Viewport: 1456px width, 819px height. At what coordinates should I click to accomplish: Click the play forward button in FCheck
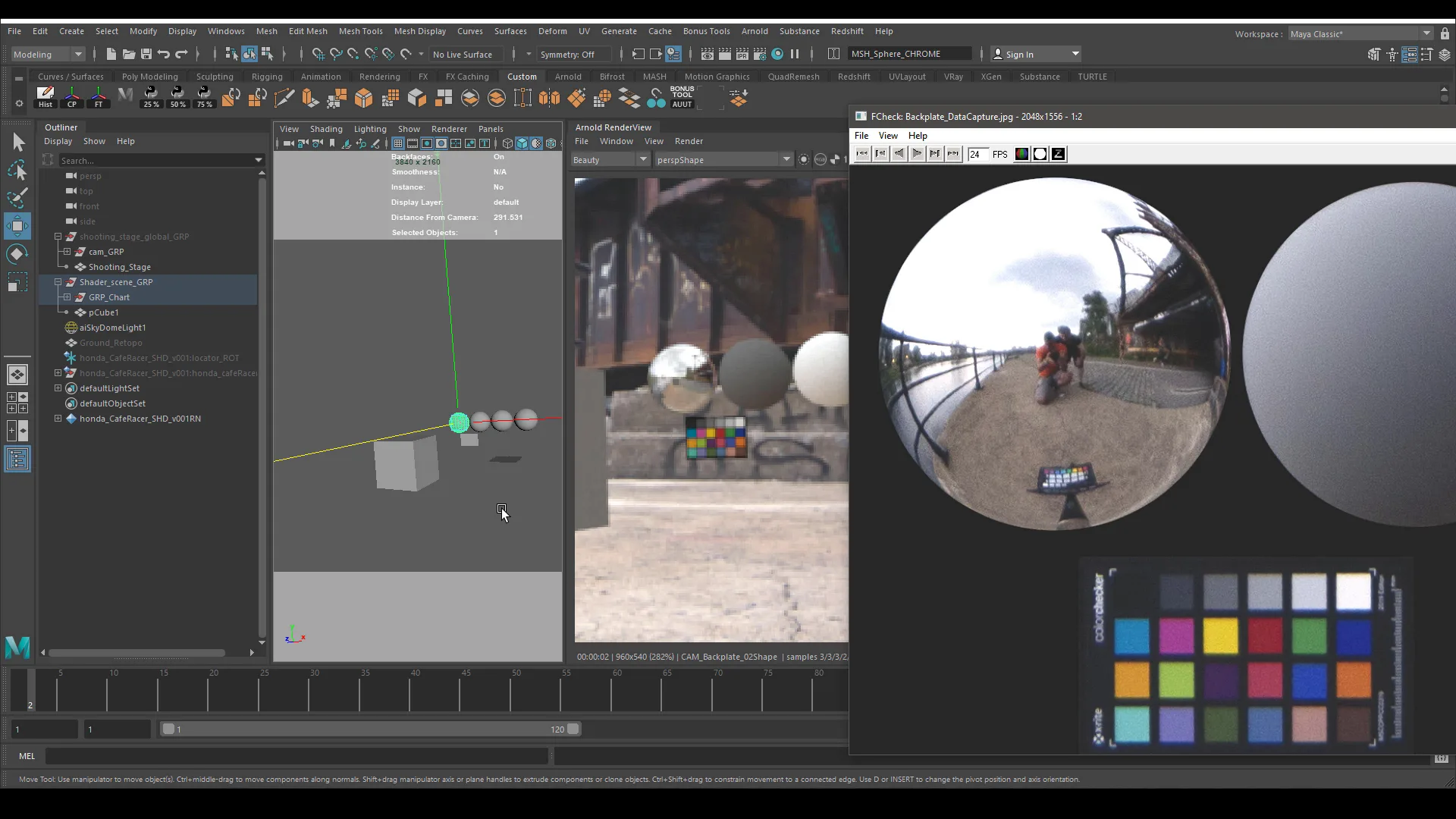click(917, 154)
